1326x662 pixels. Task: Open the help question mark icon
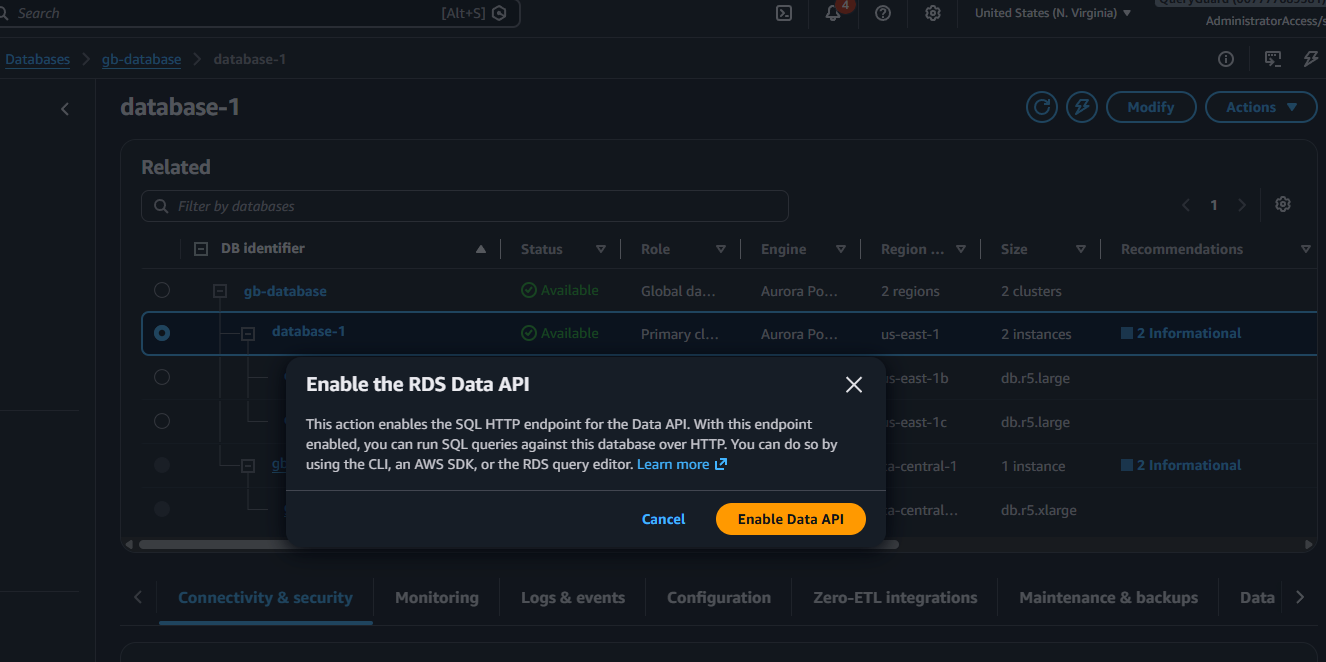click(x=883, y=13)
